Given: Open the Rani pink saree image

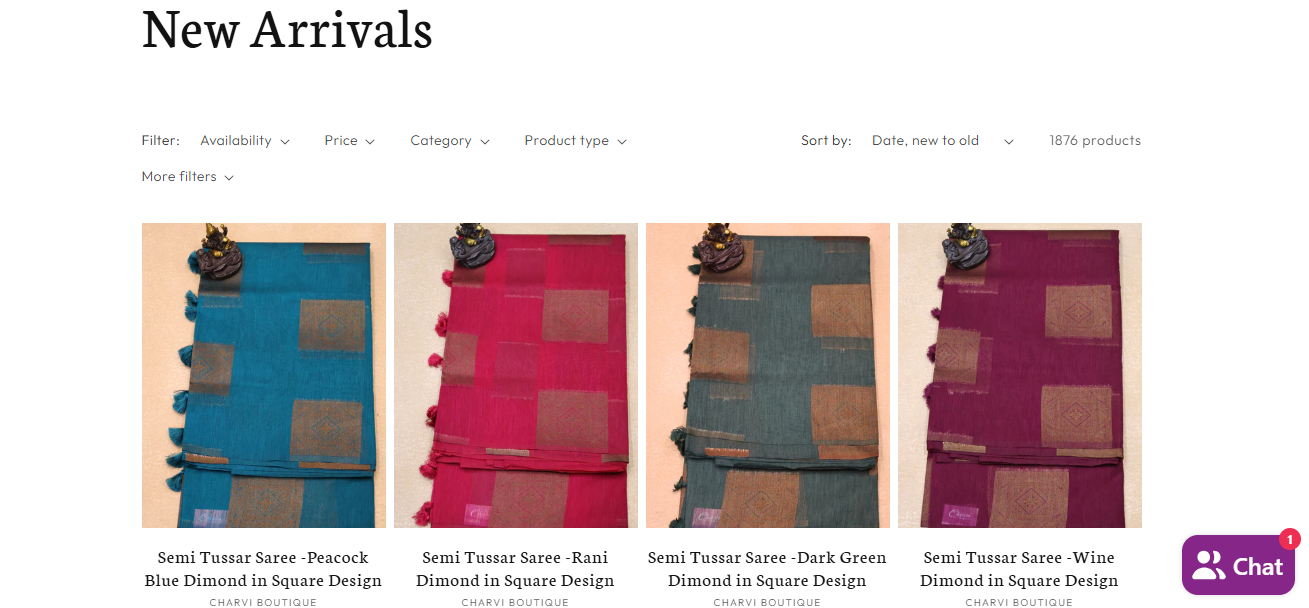Looking at the screenshot, I should point(516,375).
